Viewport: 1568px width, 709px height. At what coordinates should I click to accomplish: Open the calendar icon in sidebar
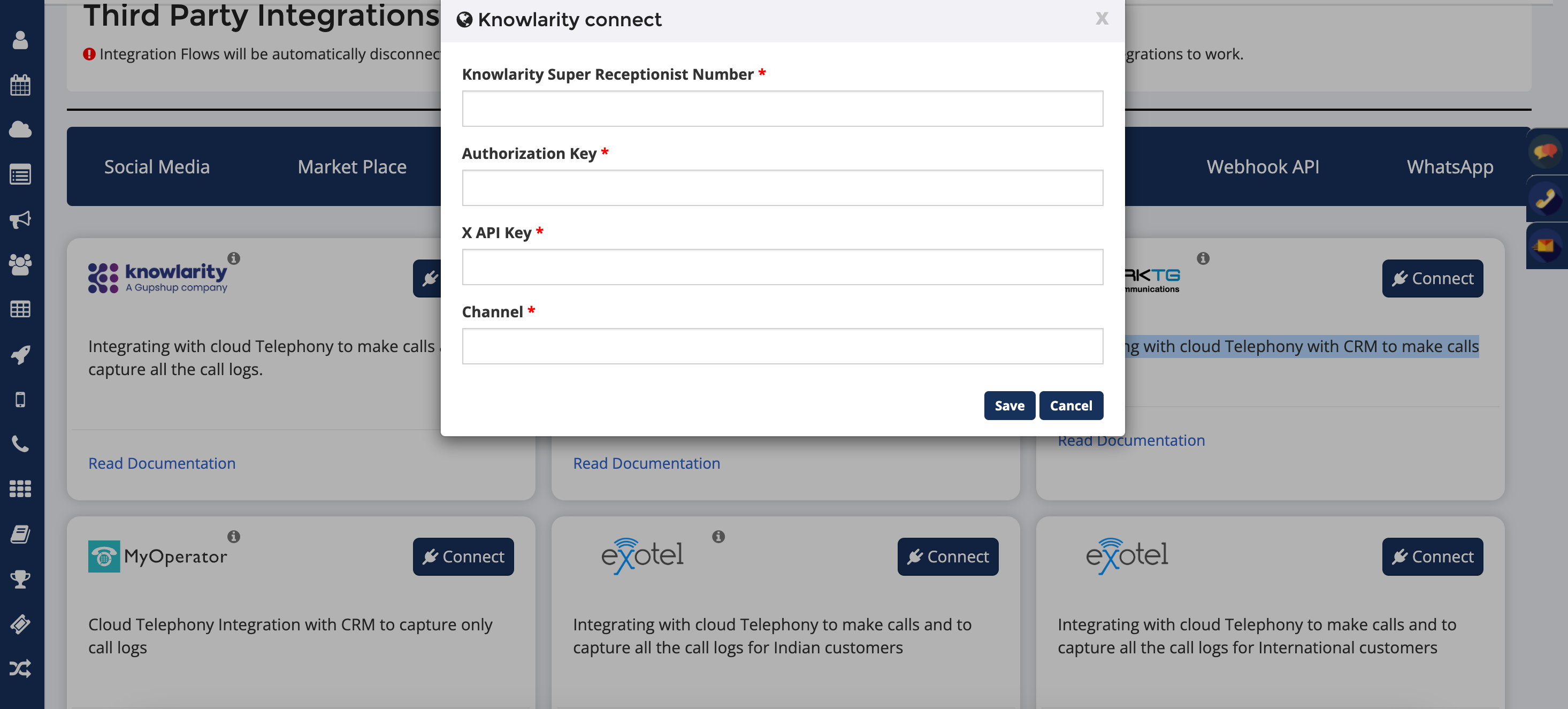coord(20,85)
